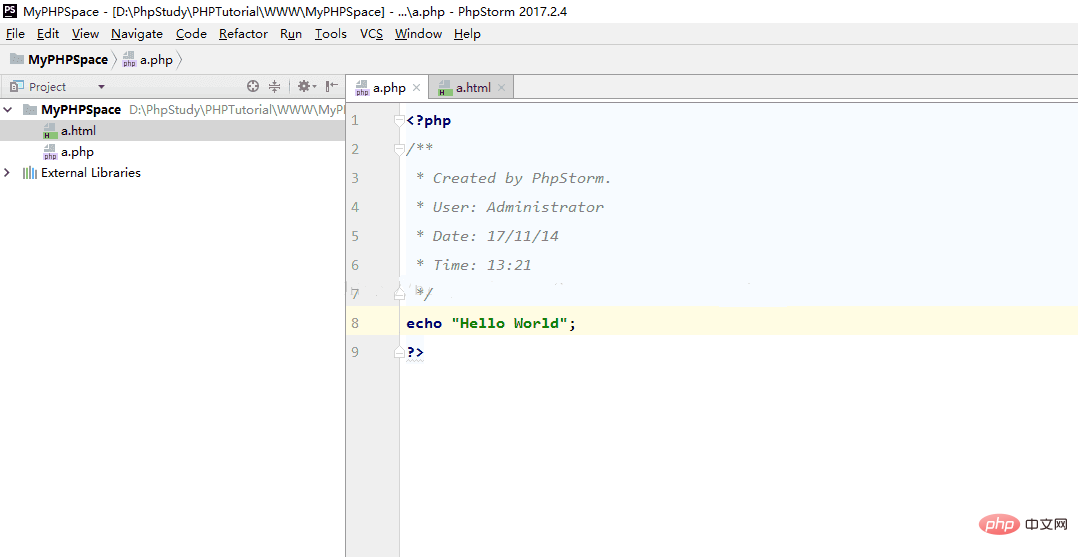Toggle fold marker for doc comment on line 2

point(400,150)
